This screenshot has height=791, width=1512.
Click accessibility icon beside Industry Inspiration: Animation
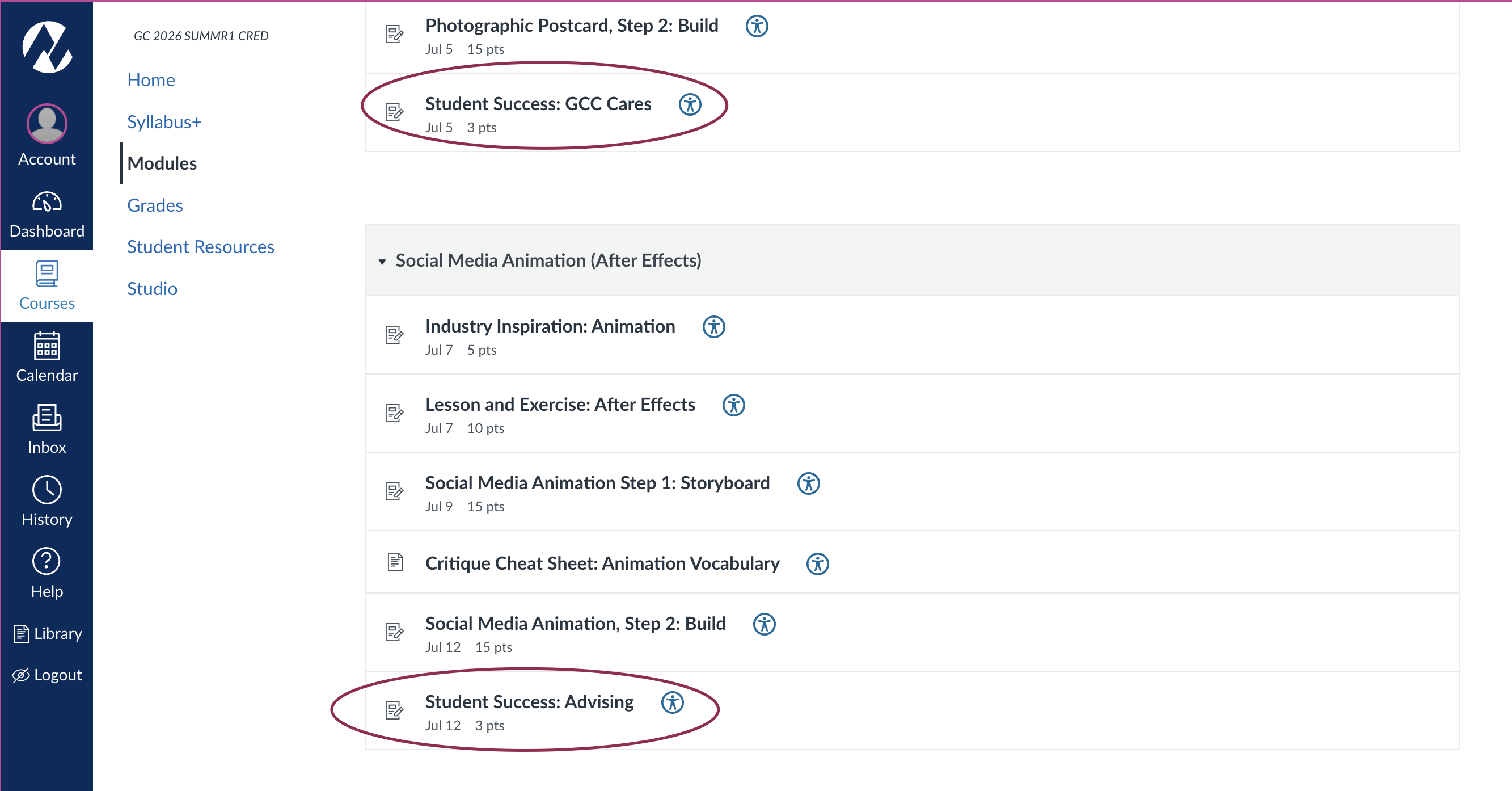coord(713,326)
